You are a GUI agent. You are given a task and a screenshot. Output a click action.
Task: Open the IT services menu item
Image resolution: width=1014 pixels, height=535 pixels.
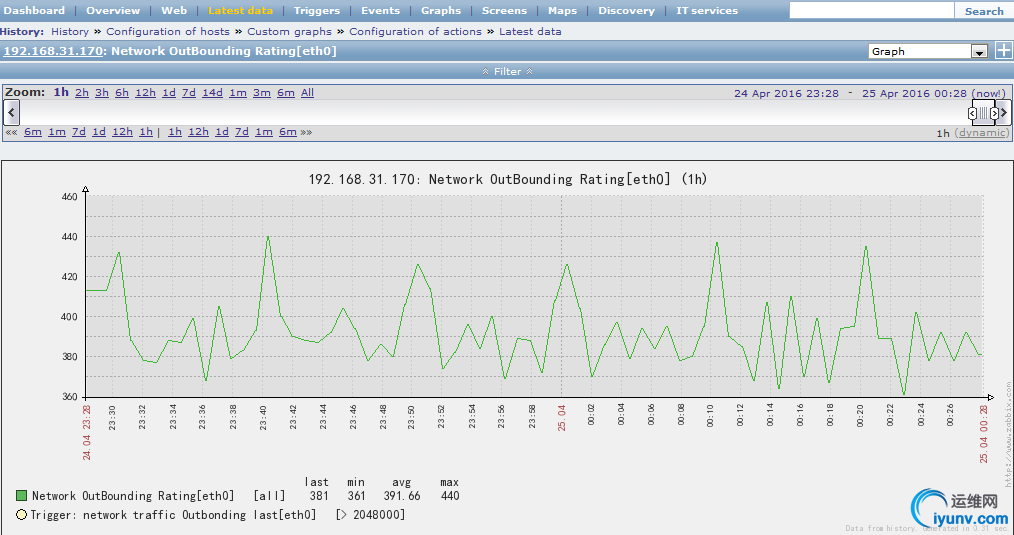click(x=707, y=10)
